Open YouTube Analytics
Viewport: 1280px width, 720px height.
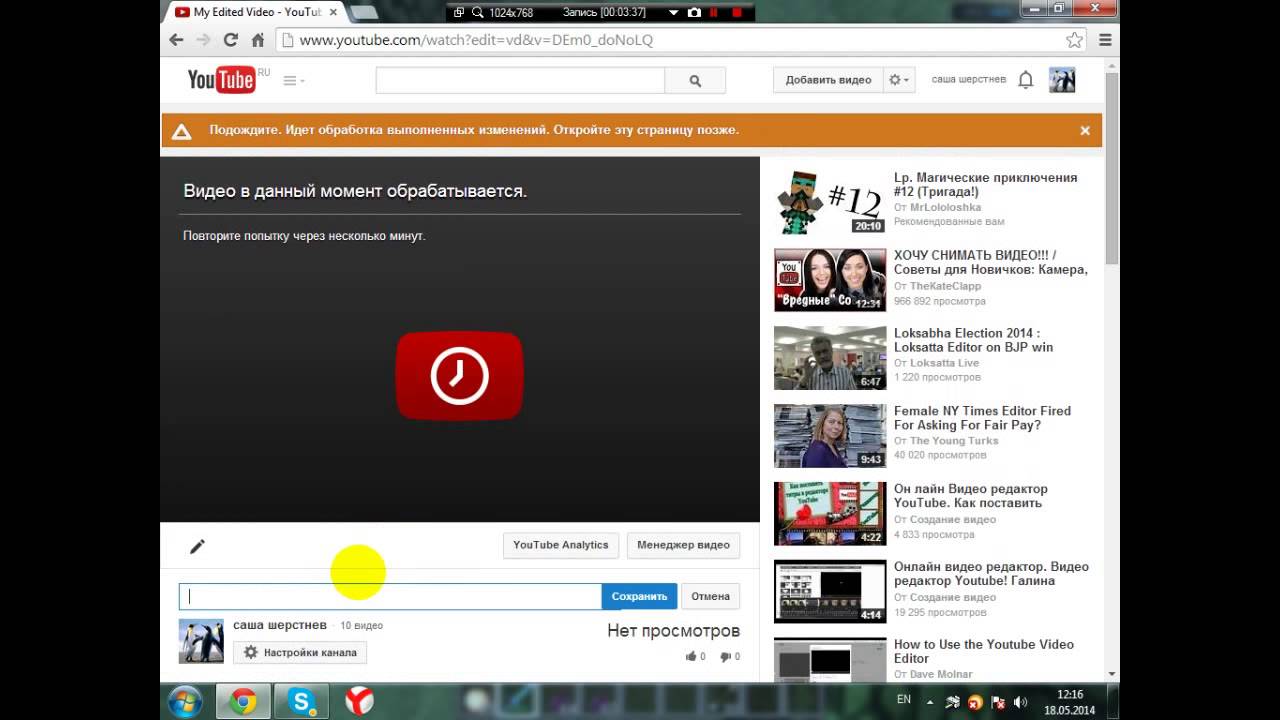[x=560, y=545]
